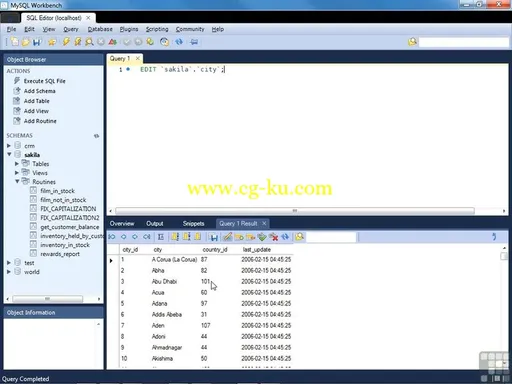512x384 pixels.
Task: Discard changes with red X icon
Action: tap(274, 237)
